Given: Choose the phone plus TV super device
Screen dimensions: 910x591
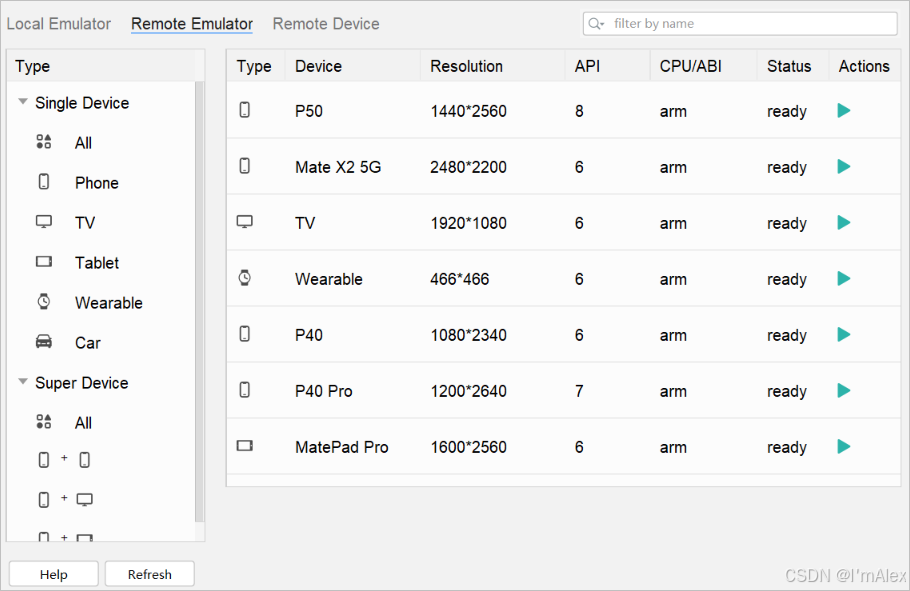Looking at the screenshot, I should [x=65, y=499].
